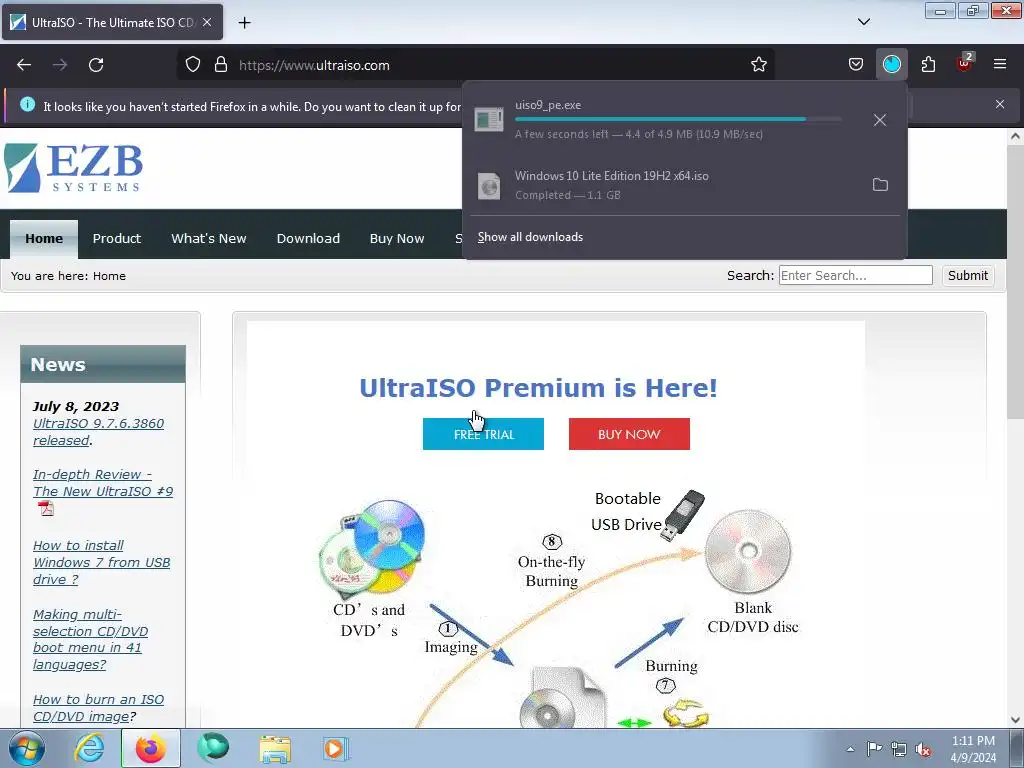
Task: Open How to burn an ISO CD/DVD image link
Action: click(98, 708)
